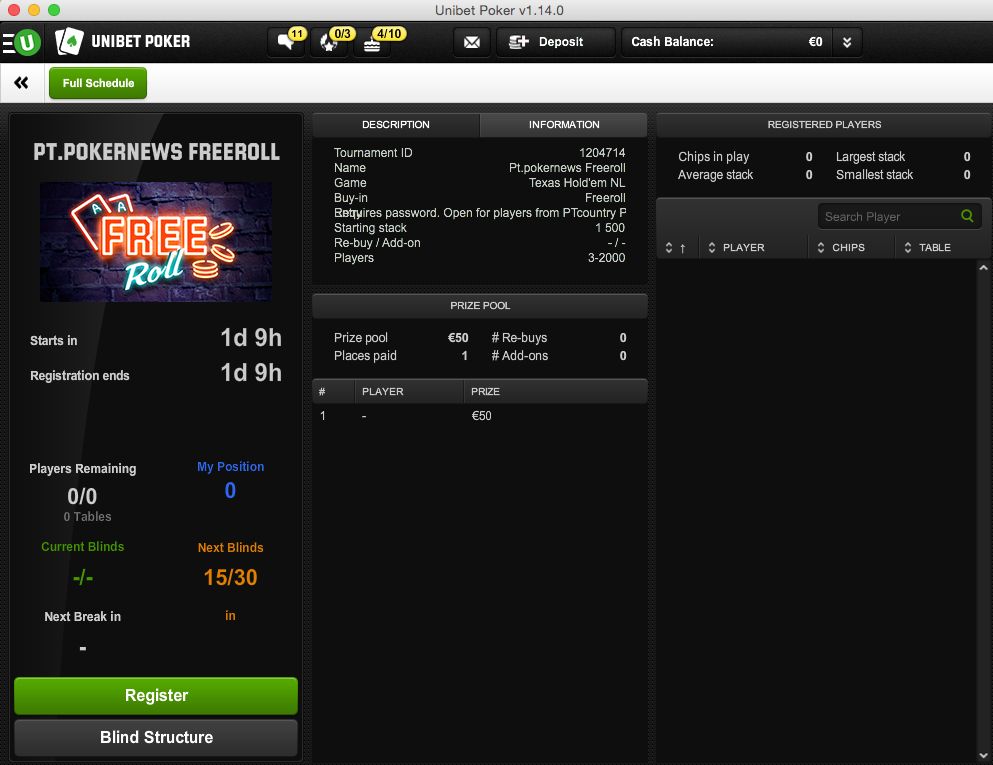Open the Full Schedule button
This screenshot has height=765, width=993.
pyautogui.click(x=98, y=83)
